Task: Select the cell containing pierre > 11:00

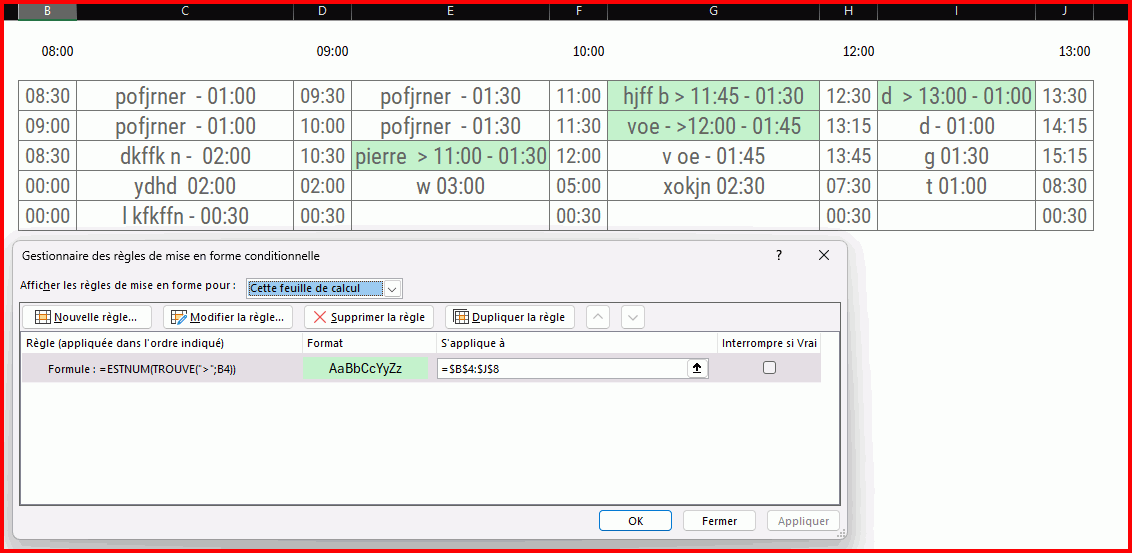Action: (450, 156)
